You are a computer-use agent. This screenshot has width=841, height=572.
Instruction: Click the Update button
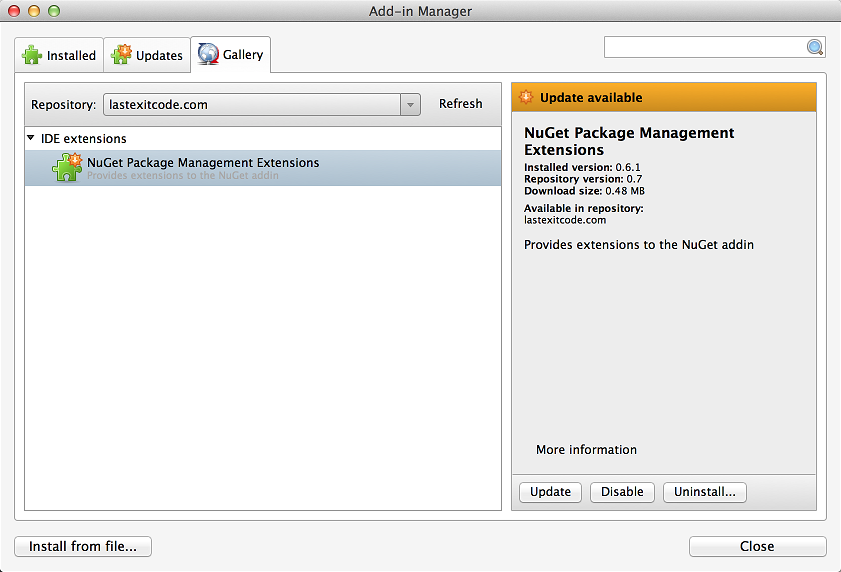[550, 492]
